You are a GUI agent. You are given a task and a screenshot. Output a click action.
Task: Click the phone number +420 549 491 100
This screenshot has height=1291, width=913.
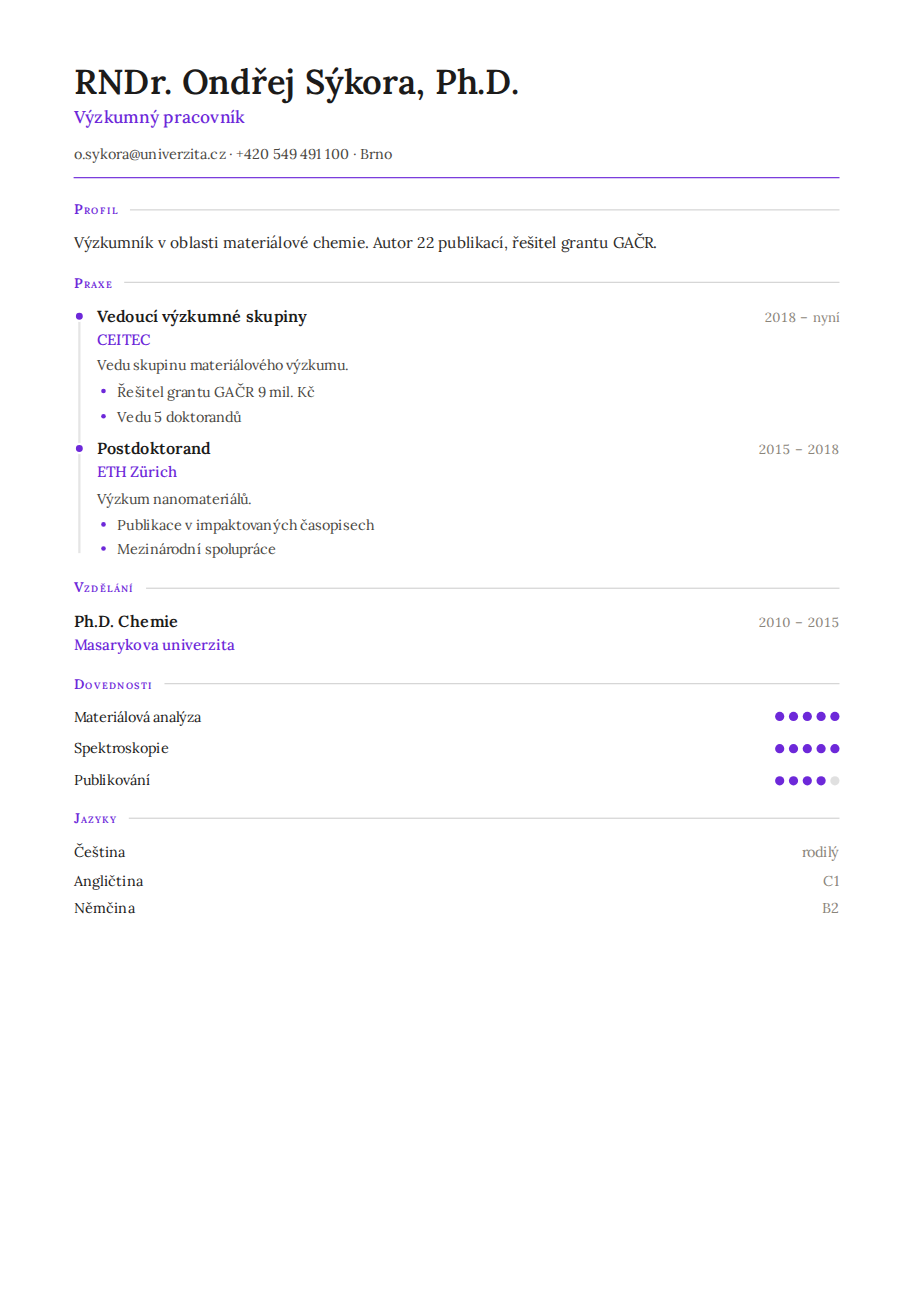pos(292,154)
